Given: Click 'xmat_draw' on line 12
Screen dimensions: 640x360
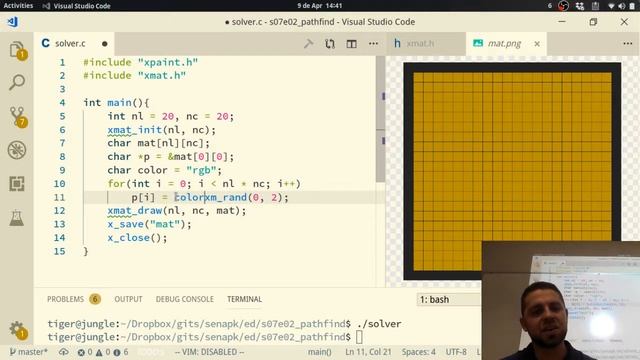Looking at the screenshot, I should pos(135,211).
